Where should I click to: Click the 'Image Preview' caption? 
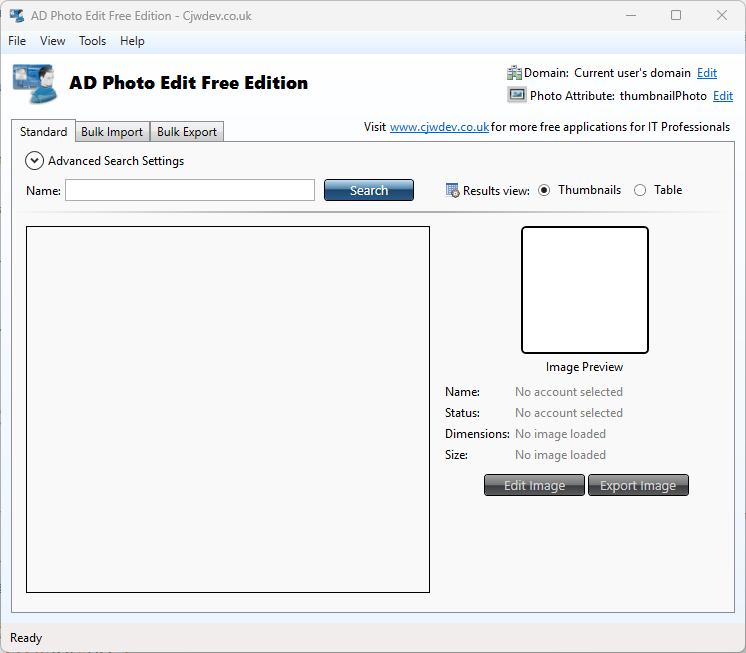click(x=584, y=367)
